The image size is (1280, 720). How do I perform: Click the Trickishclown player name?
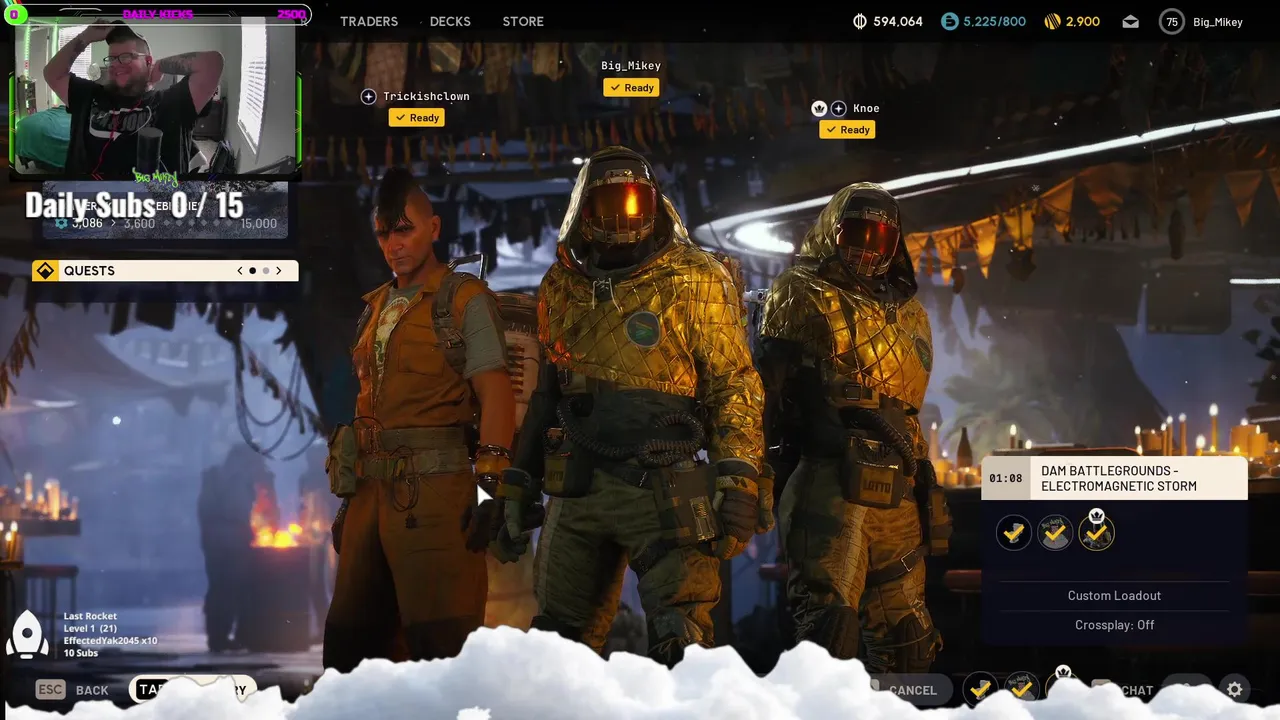(x=426, y=96)
